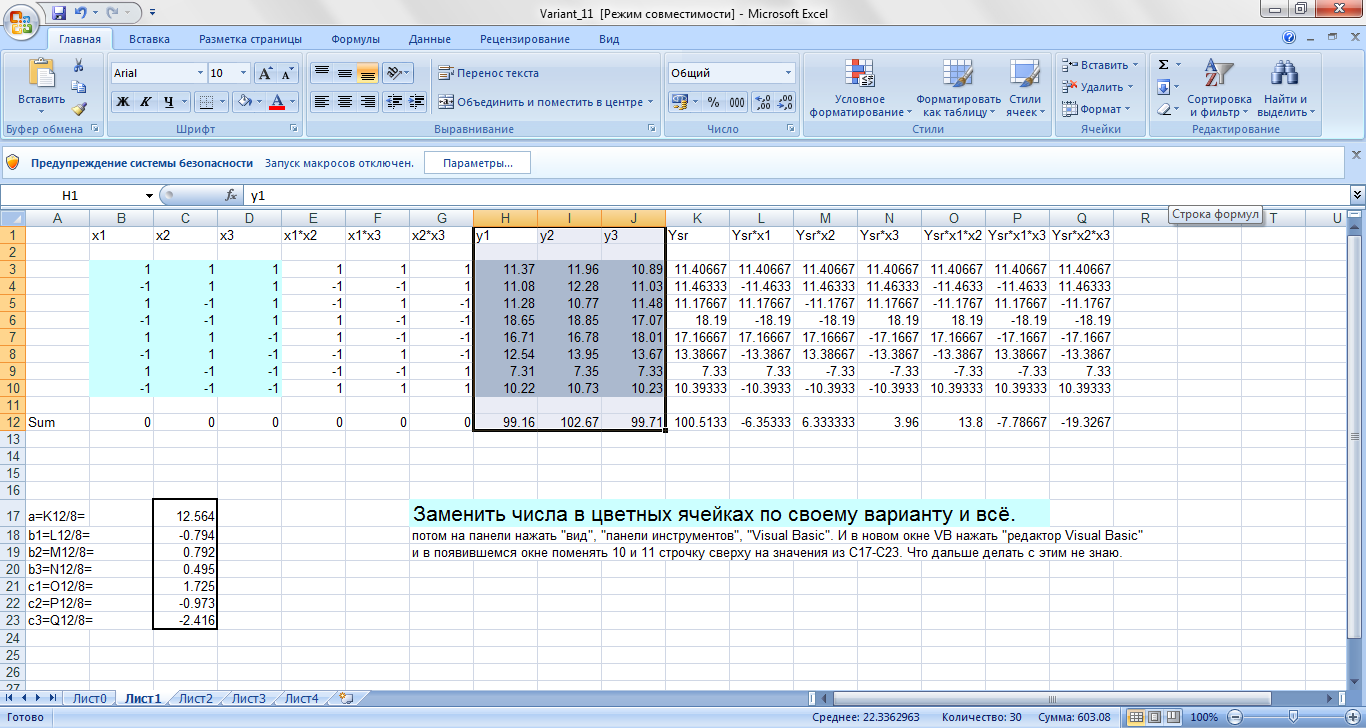1366x728 pixels.
Task: Adjust the zoom slider in status bar
Action: click(1291, 717)
